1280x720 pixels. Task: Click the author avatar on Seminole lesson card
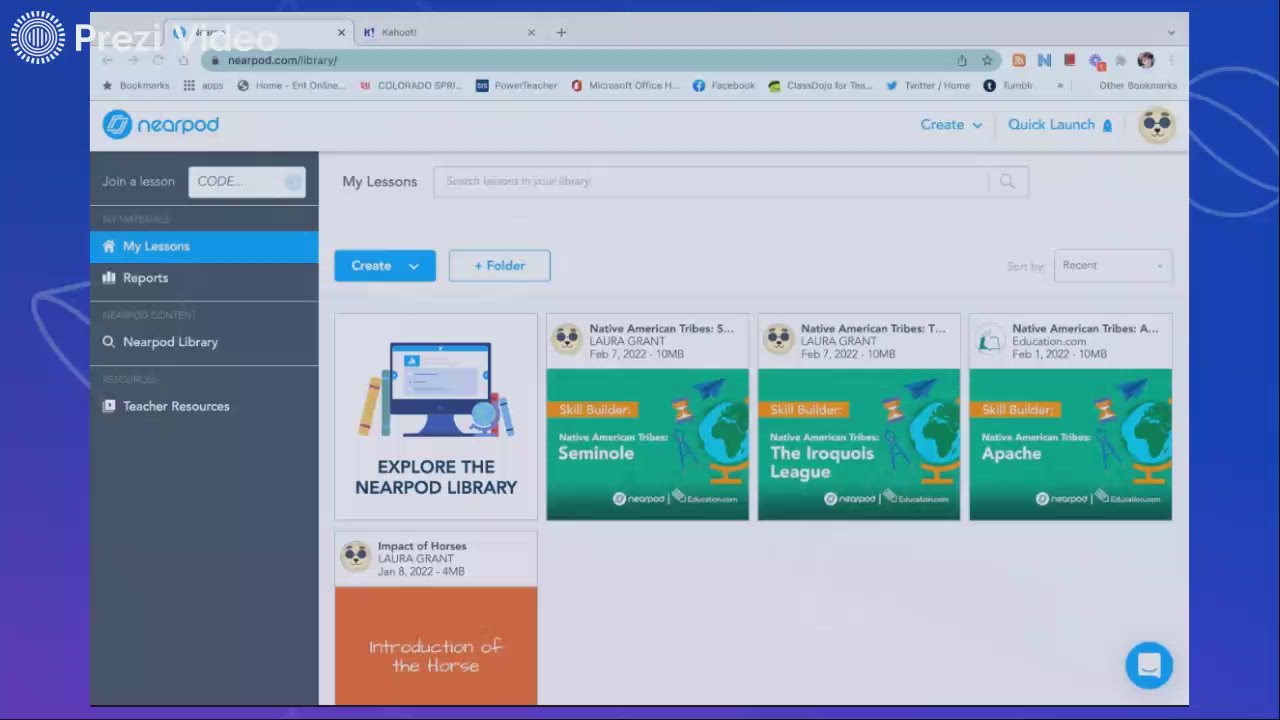point(567,339)
